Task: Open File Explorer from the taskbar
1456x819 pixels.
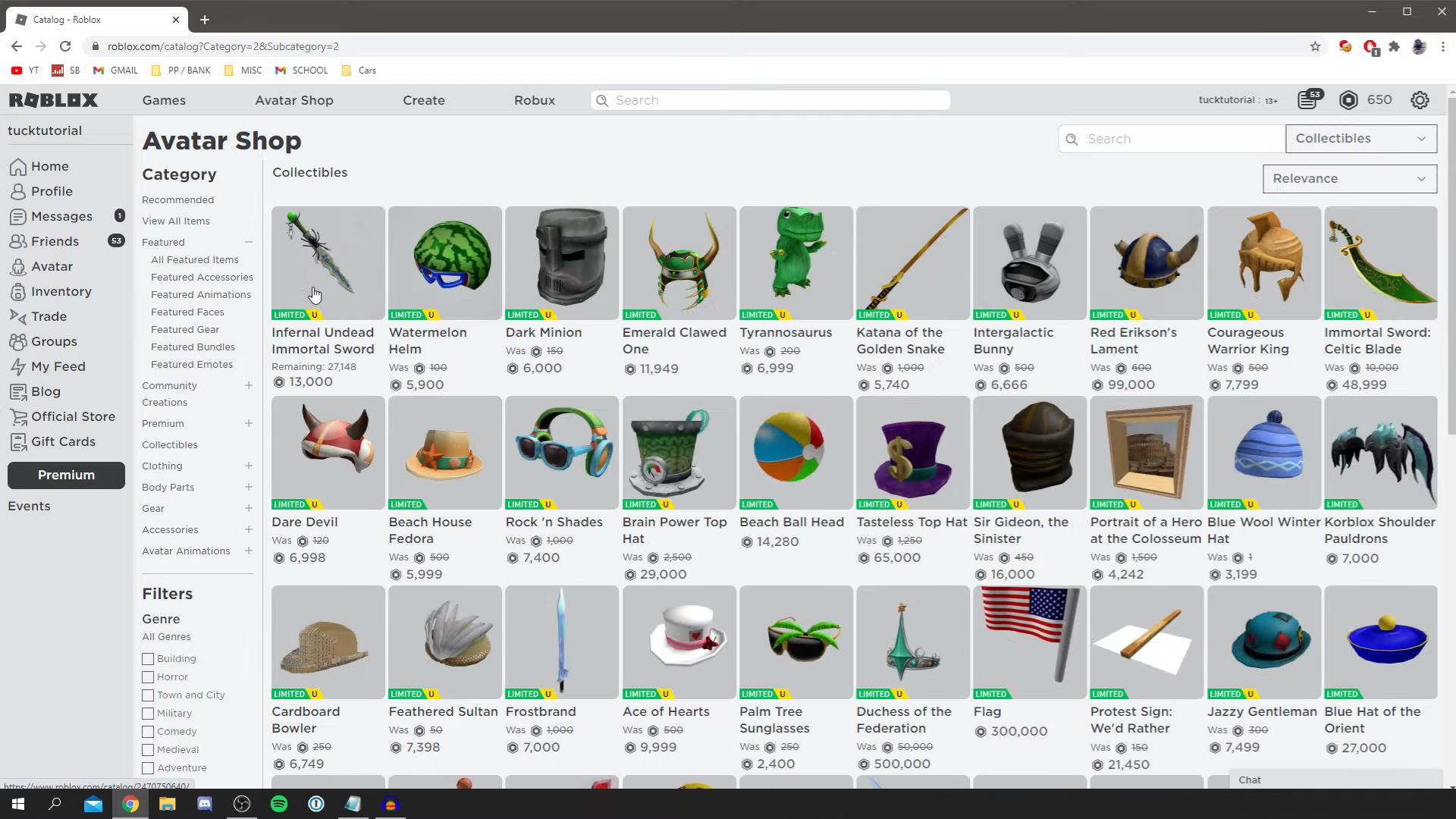Action: 168,804
